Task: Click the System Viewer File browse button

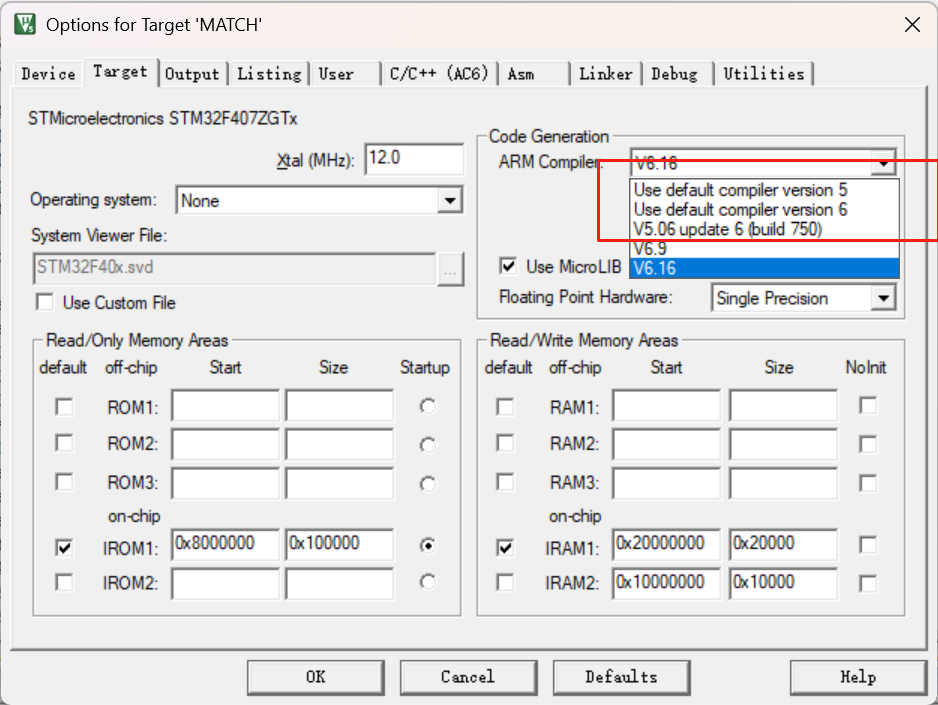Action: (450, 270)
